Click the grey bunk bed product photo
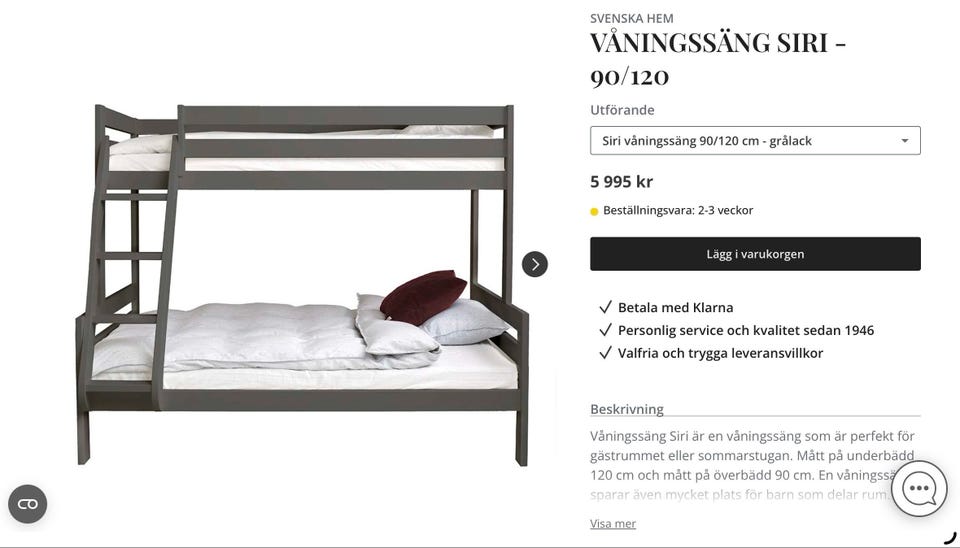 pyautogui.click(x=302, y=285)
